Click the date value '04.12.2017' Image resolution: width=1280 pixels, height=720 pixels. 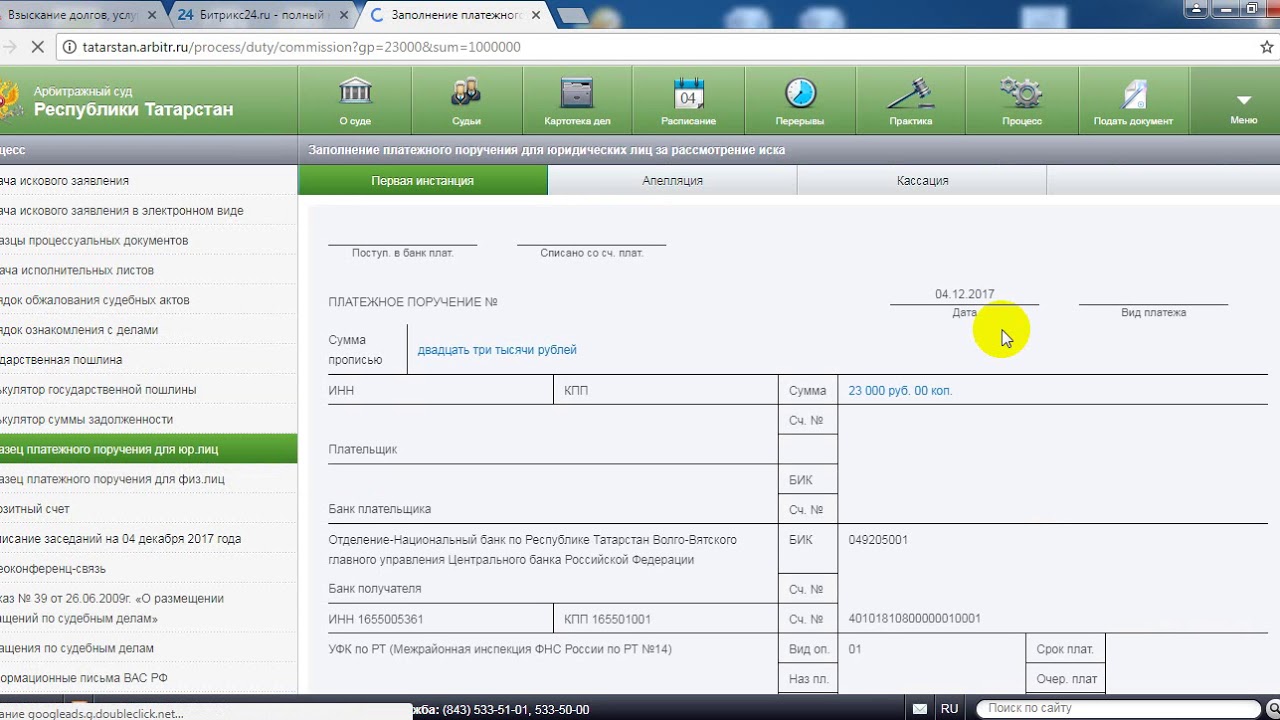coord(964,294)
